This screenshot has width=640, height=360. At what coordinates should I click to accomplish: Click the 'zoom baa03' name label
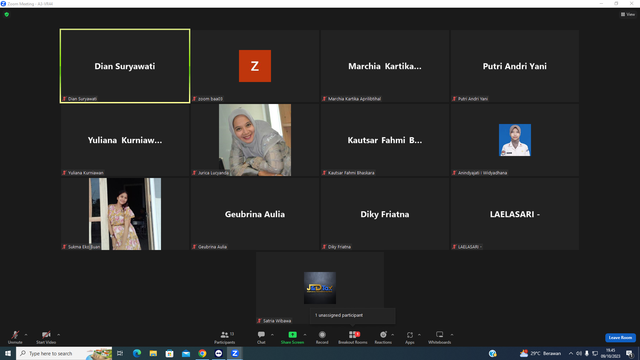(210, 99)
